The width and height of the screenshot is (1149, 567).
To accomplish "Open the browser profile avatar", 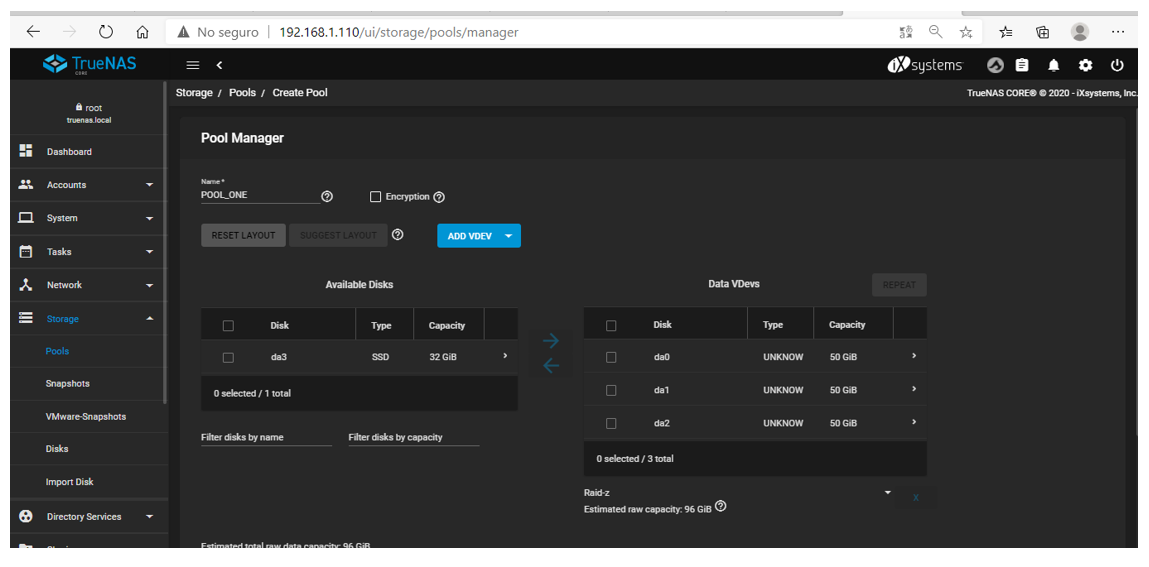I will pos(1079,32).
